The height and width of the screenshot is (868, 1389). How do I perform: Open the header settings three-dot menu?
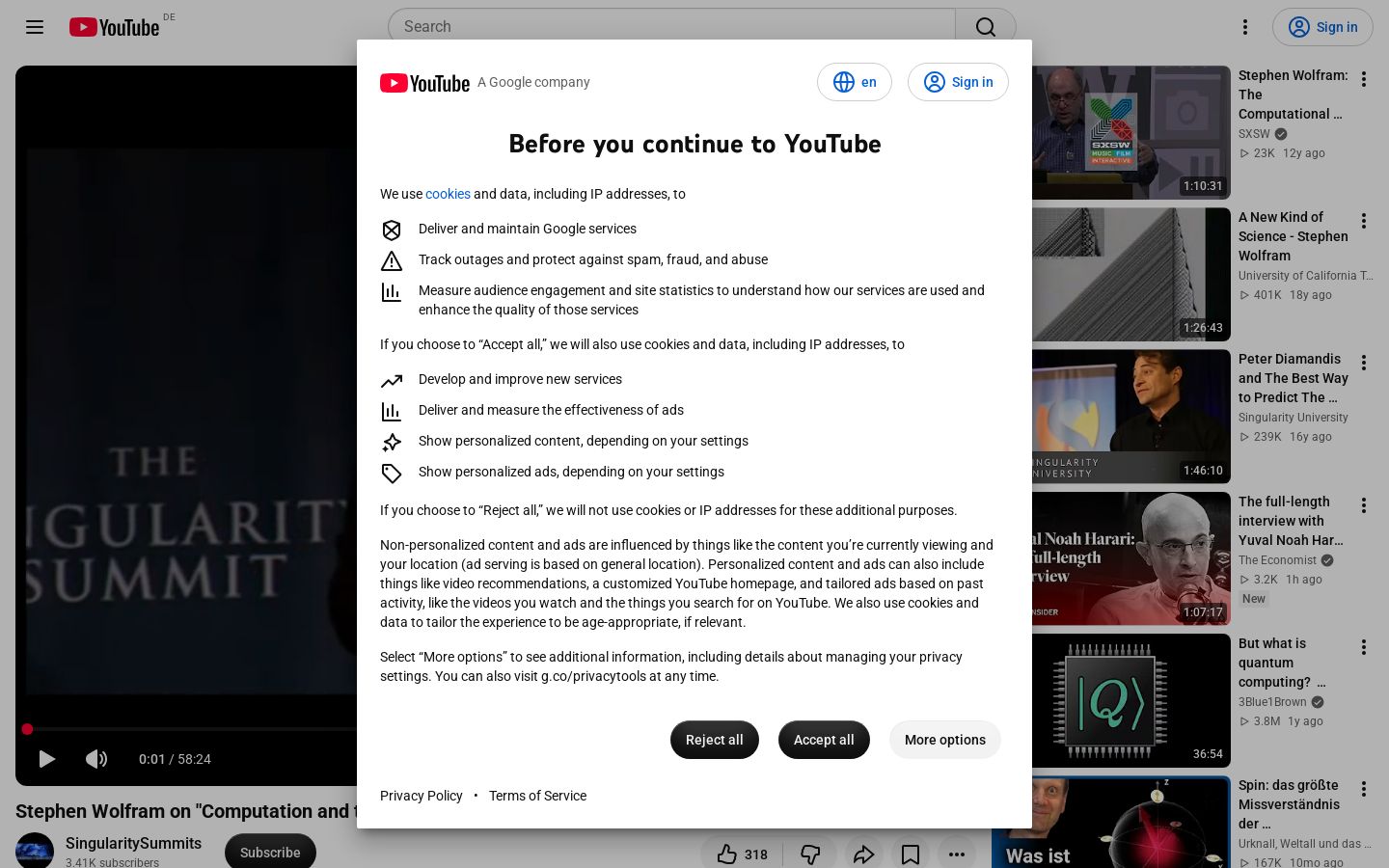coord(1245,27)
